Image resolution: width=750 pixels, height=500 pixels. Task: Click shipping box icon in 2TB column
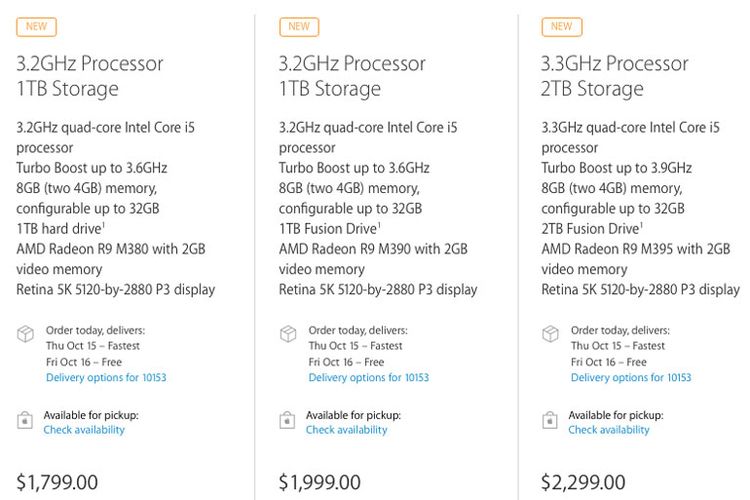tap(551, 333)
